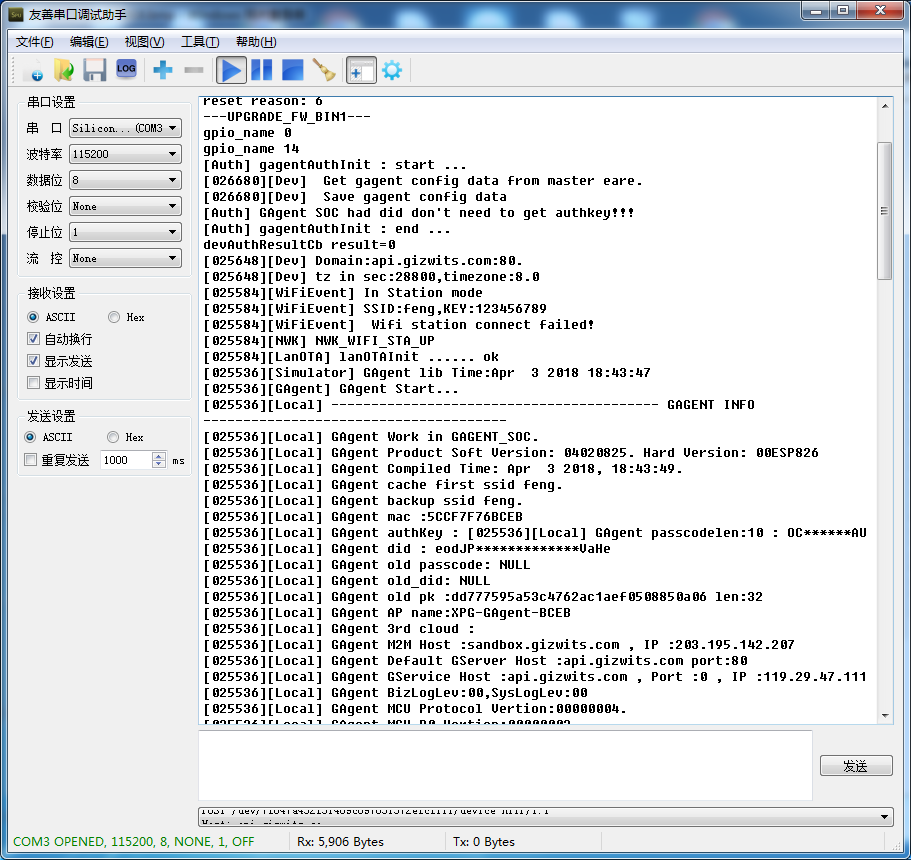Start serial connection with the Play icon

click(x=231, y=70)
